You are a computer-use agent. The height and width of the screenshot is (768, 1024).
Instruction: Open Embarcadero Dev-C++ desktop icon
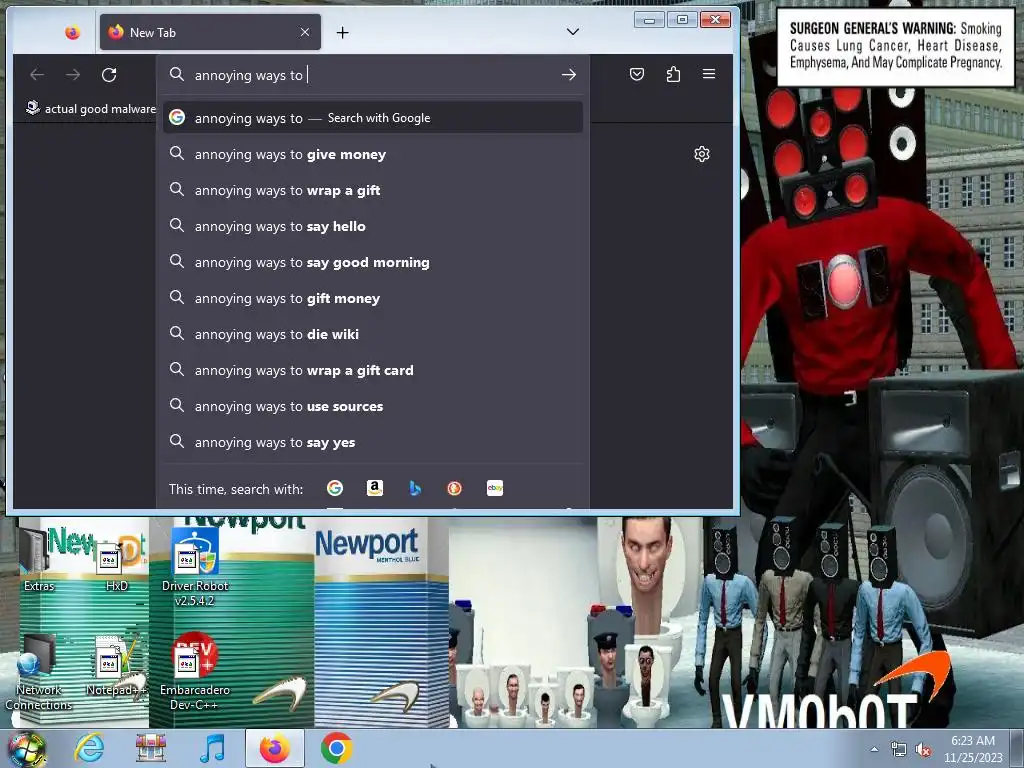point(195,671)
